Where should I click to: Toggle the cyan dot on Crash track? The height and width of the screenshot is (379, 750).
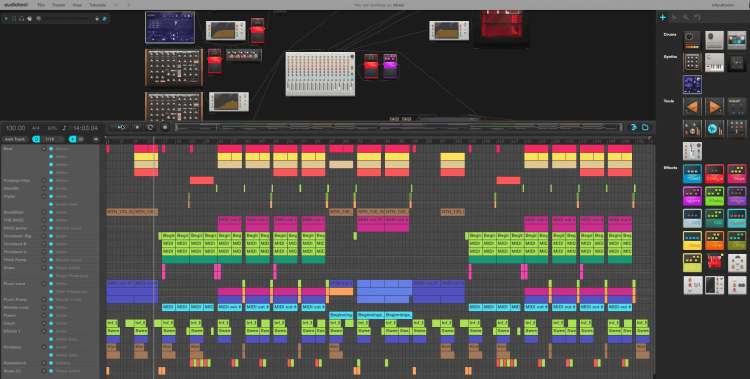51,323
